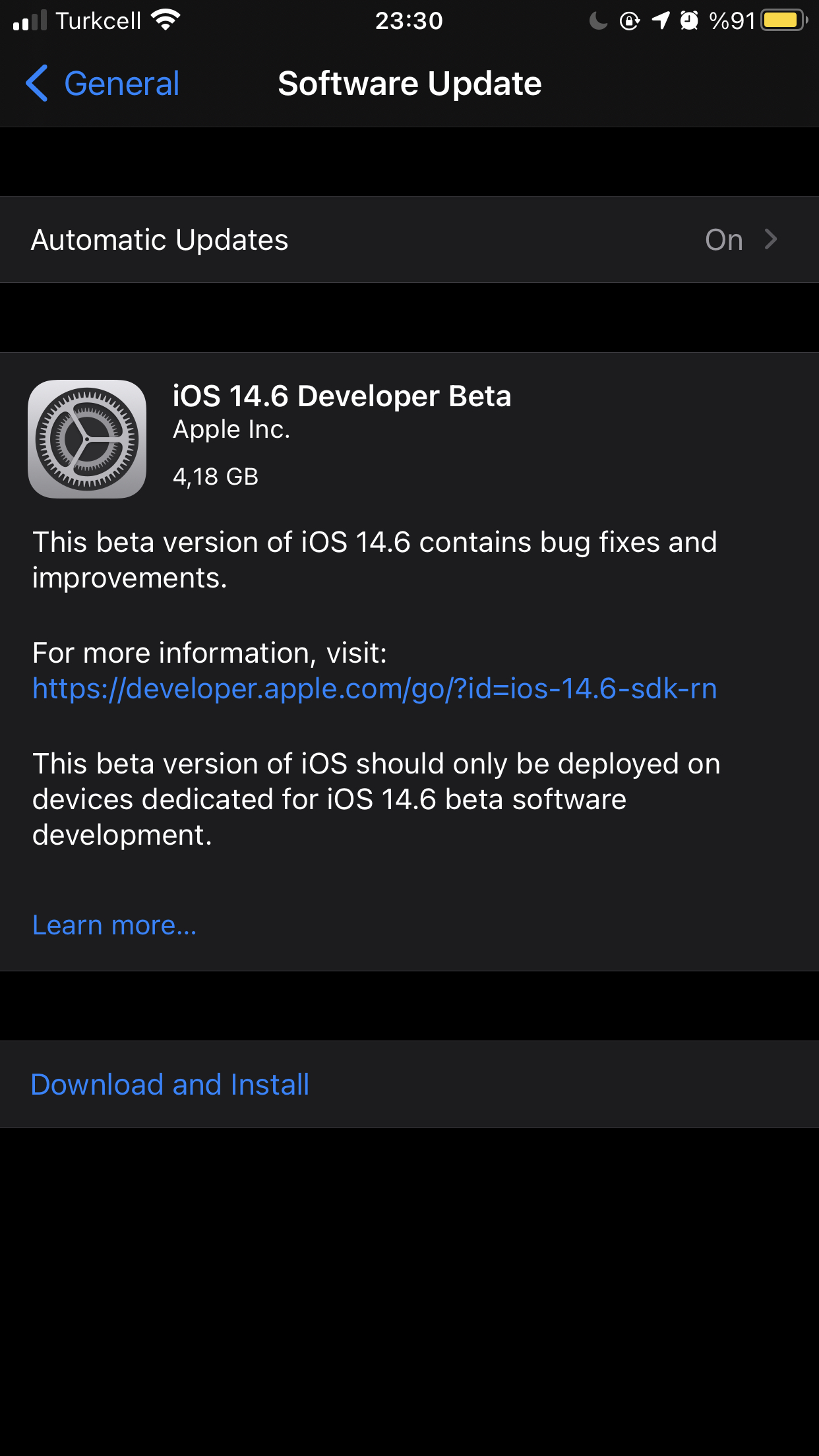The height and width of the screenshot is (1456, 819).
Task: Tap the Do Not Disturb moon icon
Action: (598, 20)
